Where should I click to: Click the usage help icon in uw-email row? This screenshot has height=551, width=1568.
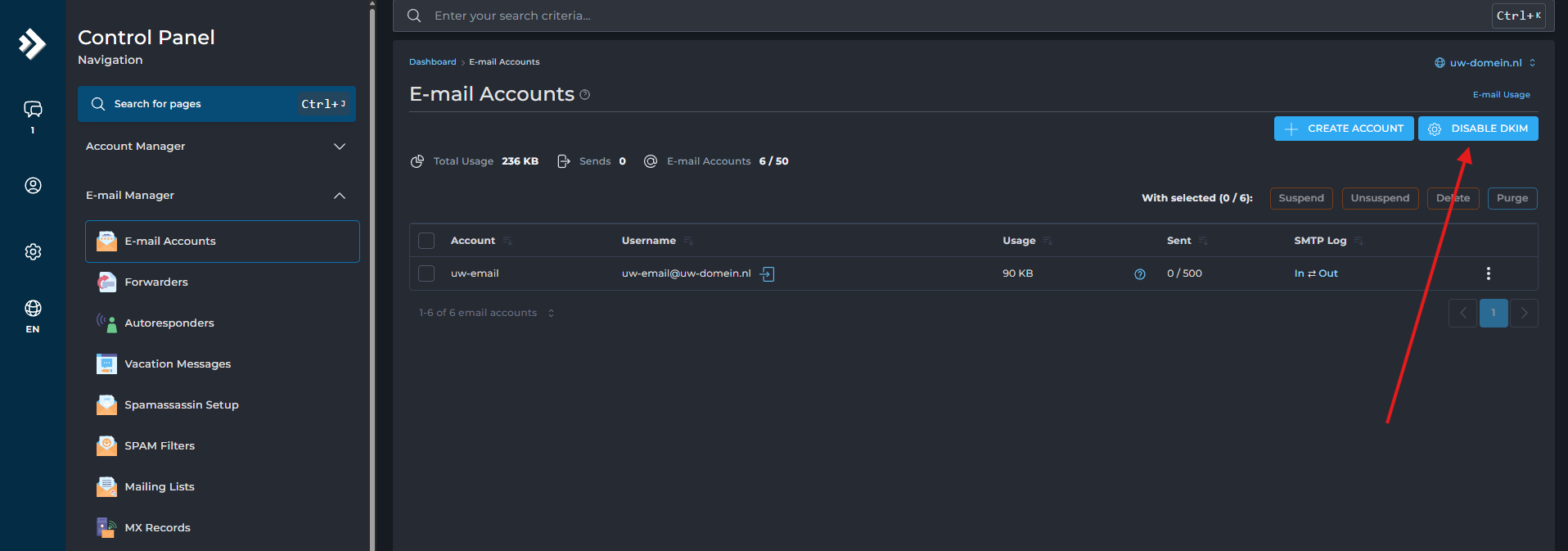point(1140,274)
